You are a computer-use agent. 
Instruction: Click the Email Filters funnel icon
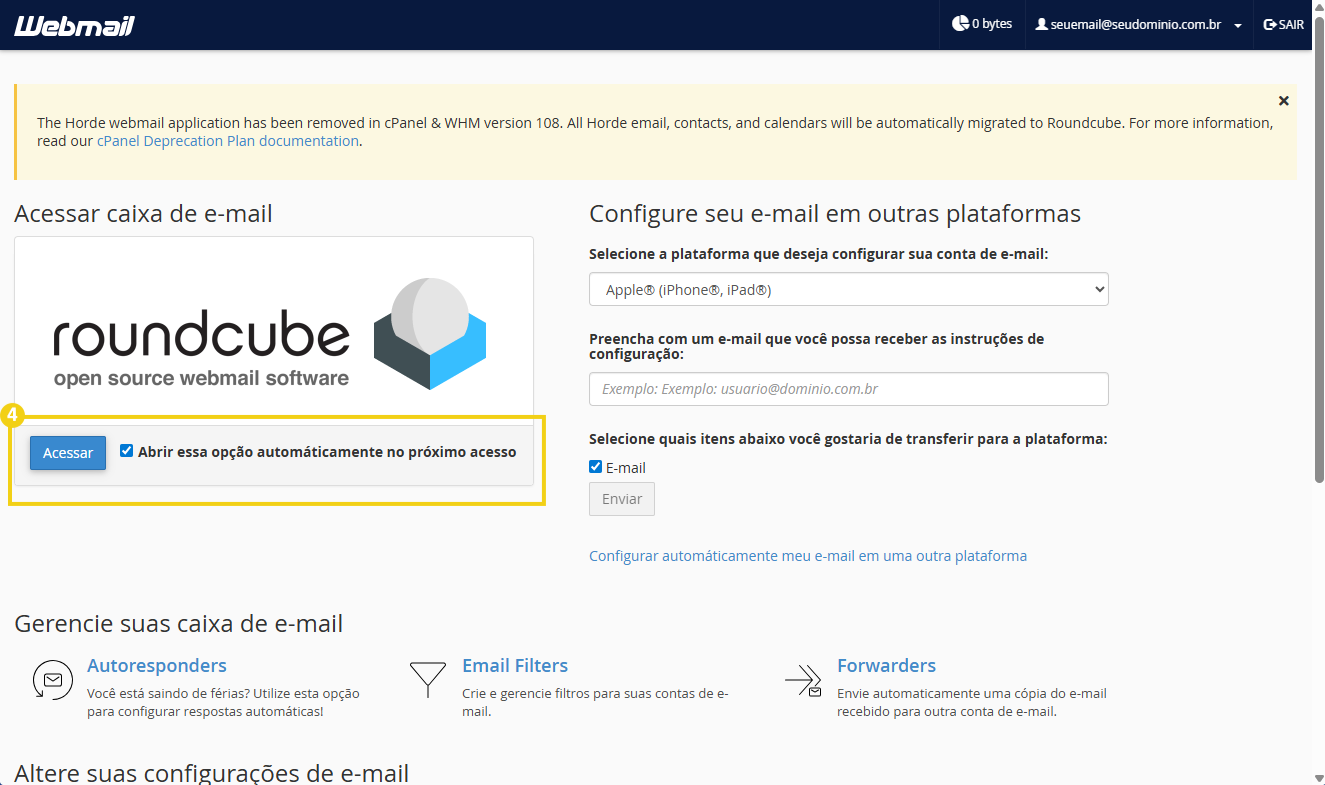click(x=428, y=680)
